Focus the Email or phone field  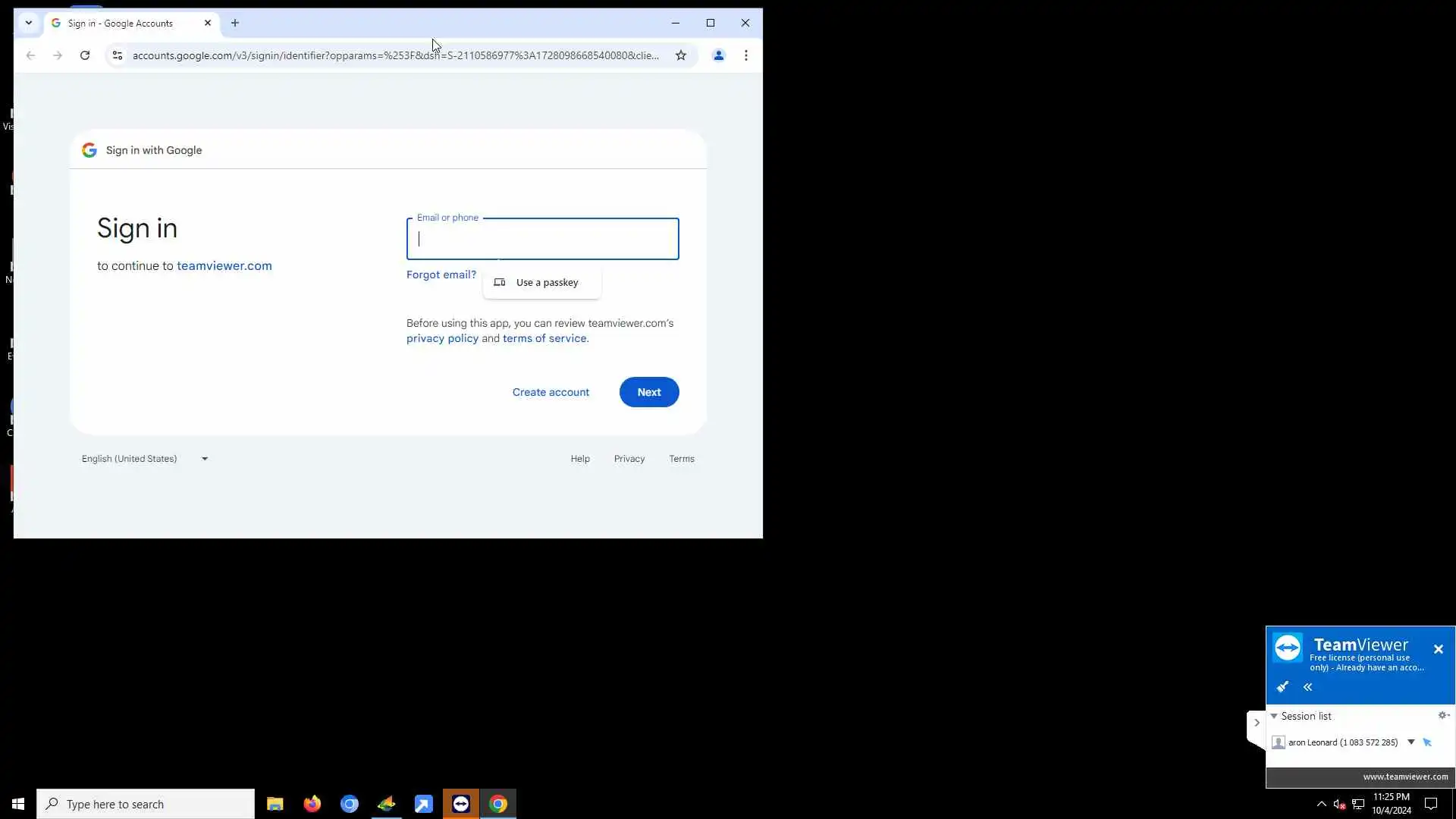coord(542,240)
